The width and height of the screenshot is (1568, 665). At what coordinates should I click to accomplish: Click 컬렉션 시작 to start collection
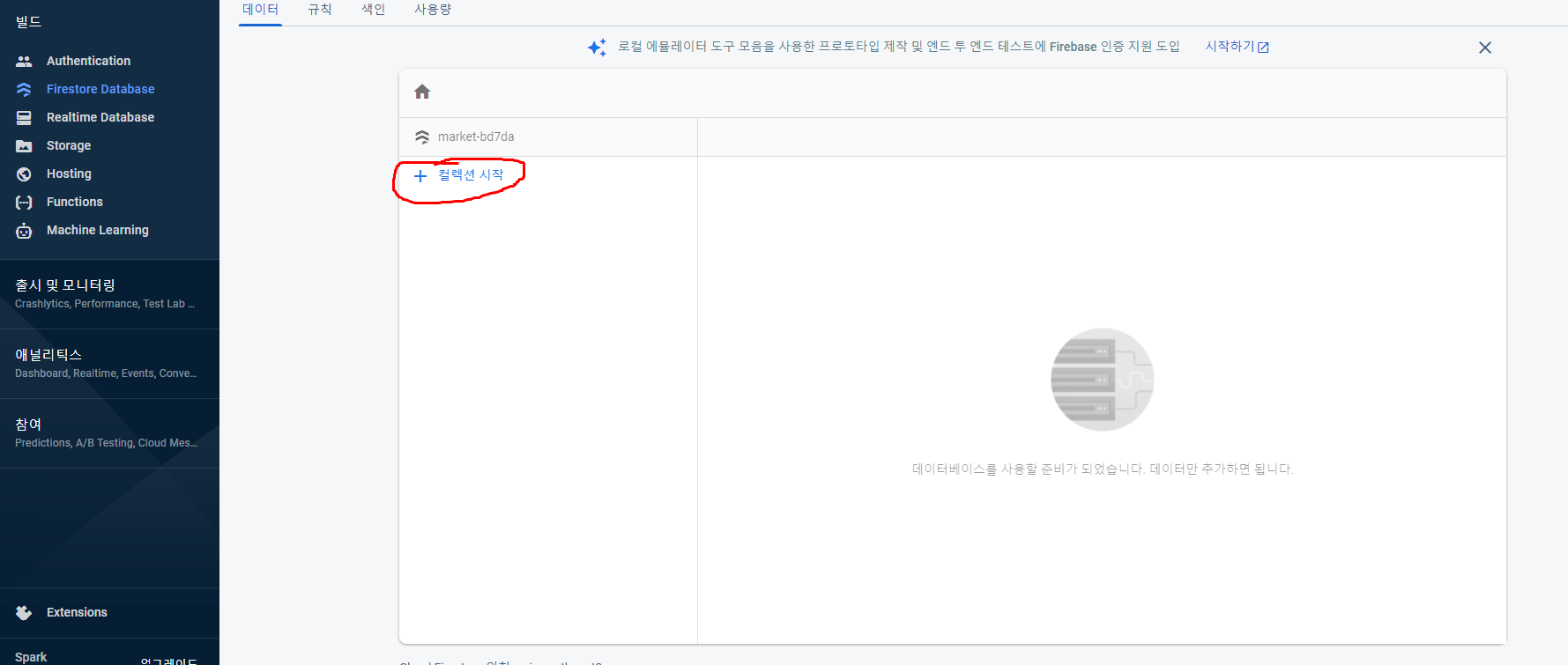click(x=471, y=175)
